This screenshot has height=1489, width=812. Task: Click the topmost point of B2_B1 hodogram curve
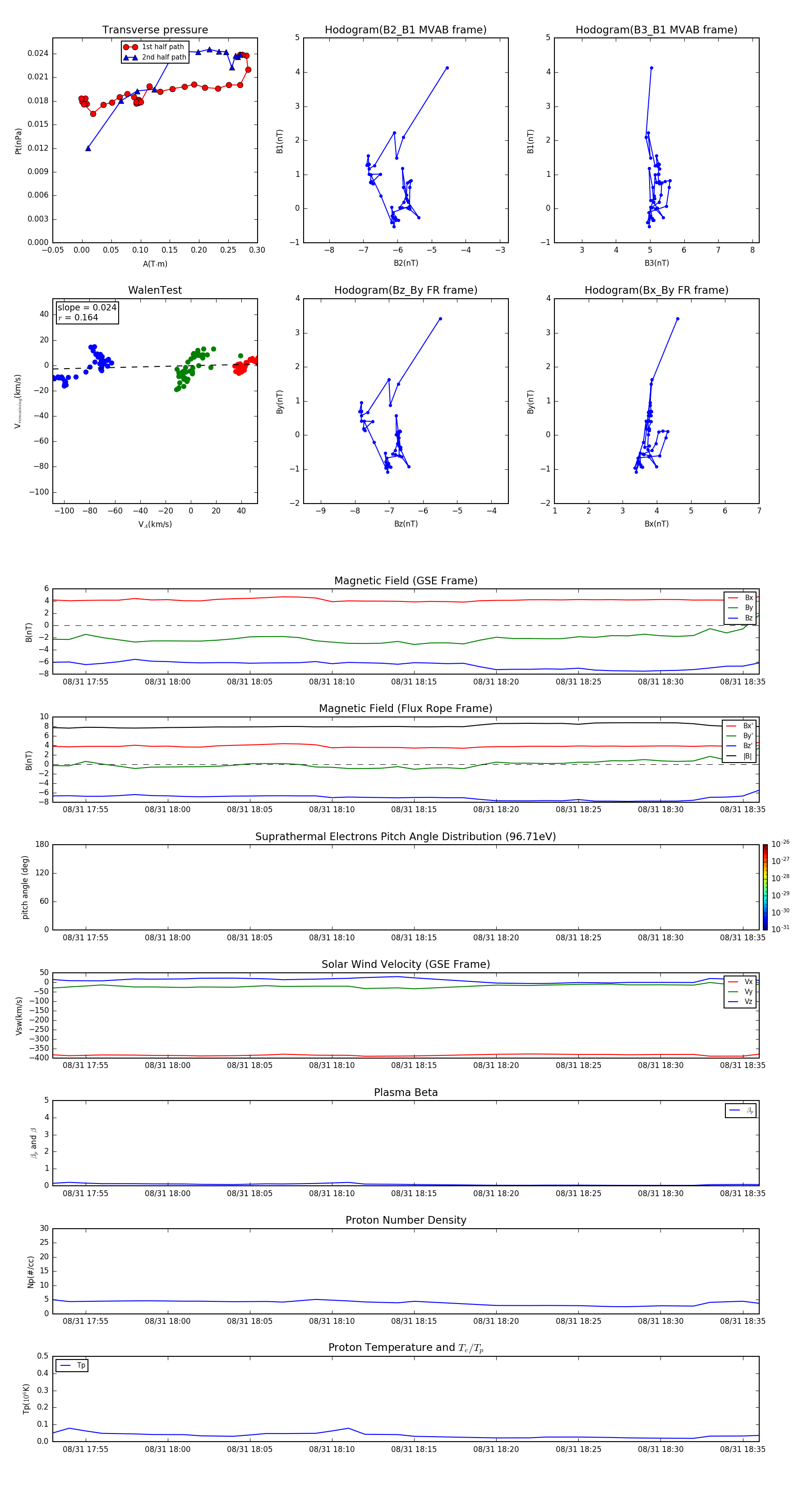tap(447, 68)
